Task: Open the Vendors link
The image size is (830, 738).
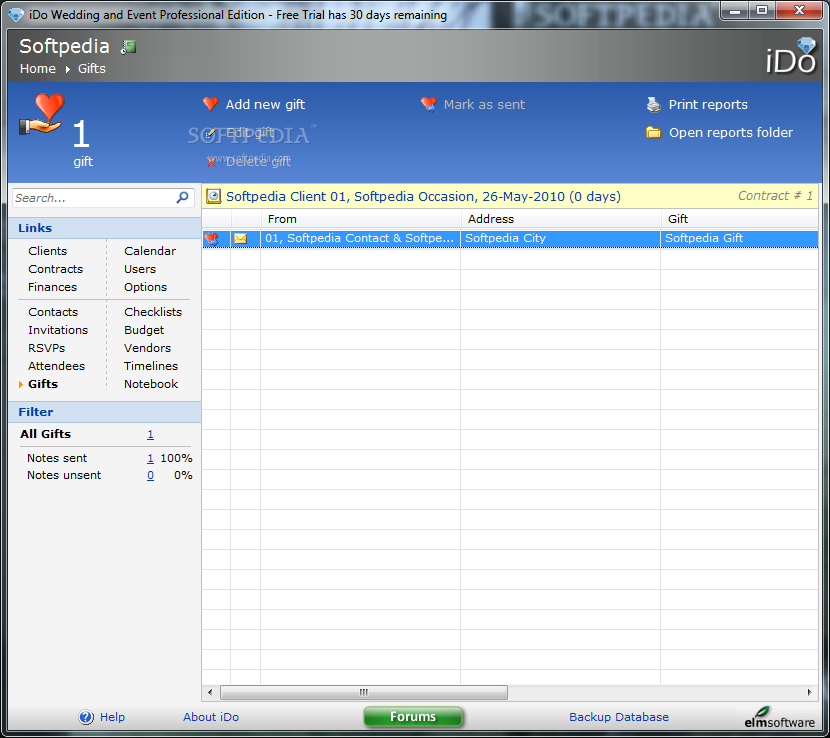Action: pyautogui.click(x=148, y=348)
